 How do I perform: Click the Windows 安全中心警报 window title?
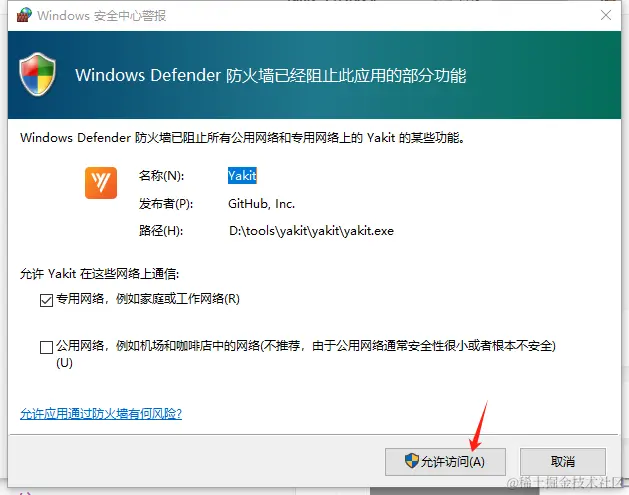(101, 16)
